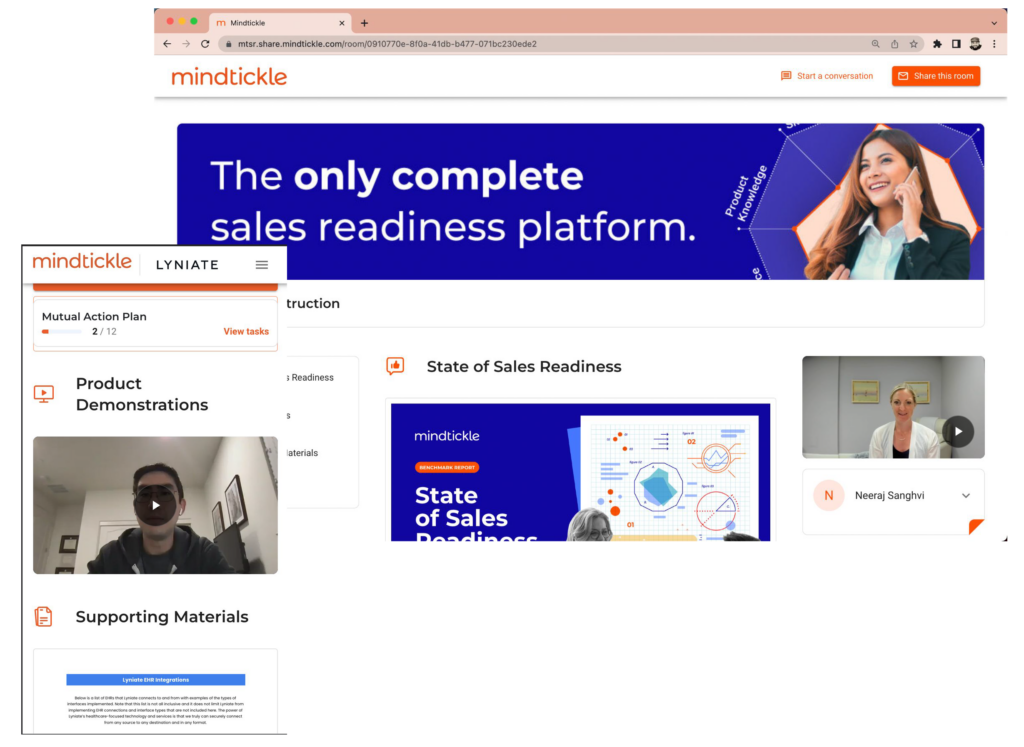
Task: Toggle the Chrome side panel icon
Action: (956, 44)
